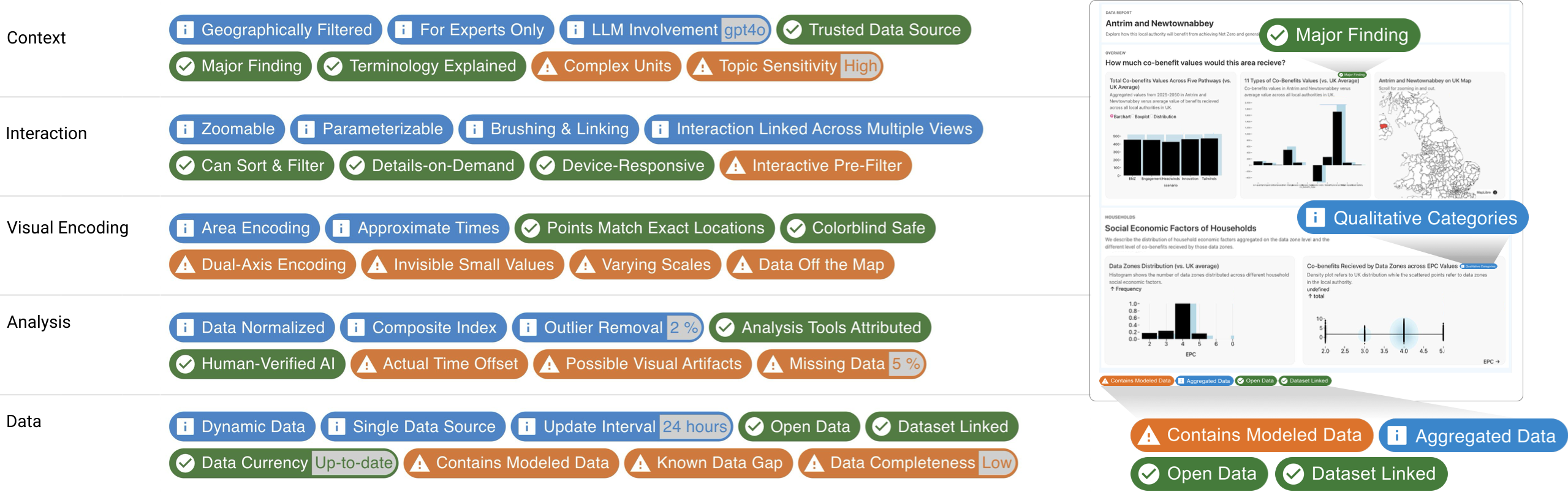Click the warning icon on Known Data Gap
The image size is (1568, 492).
[x=640, y=463]
